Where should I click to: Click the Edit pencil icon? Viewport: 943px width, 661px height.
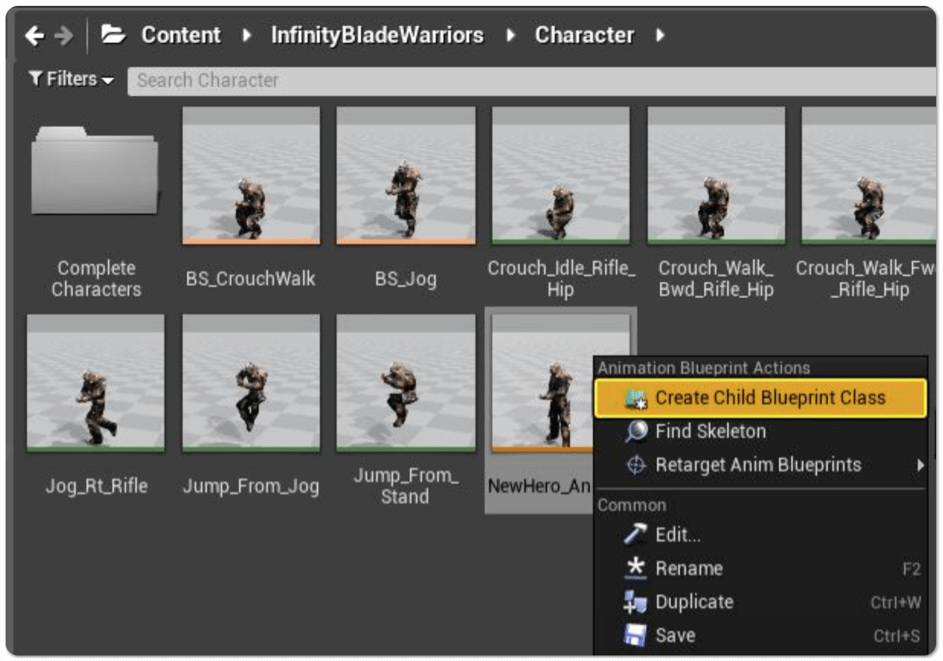(x=635, y=533)
